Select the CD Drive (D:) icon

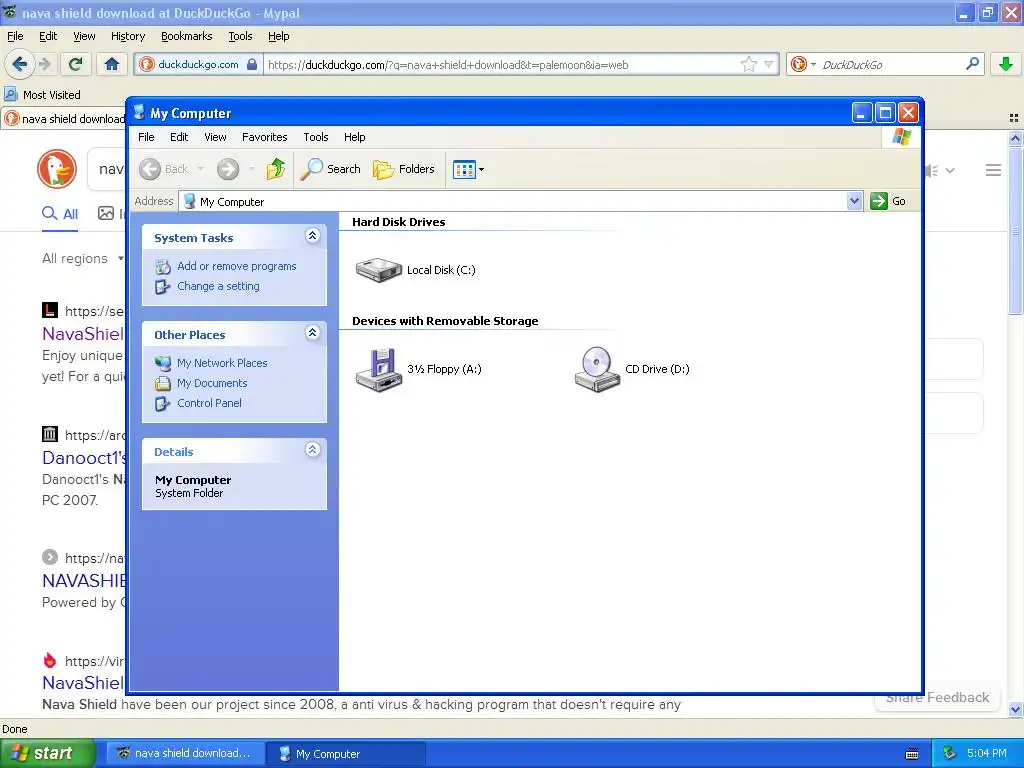597,370
